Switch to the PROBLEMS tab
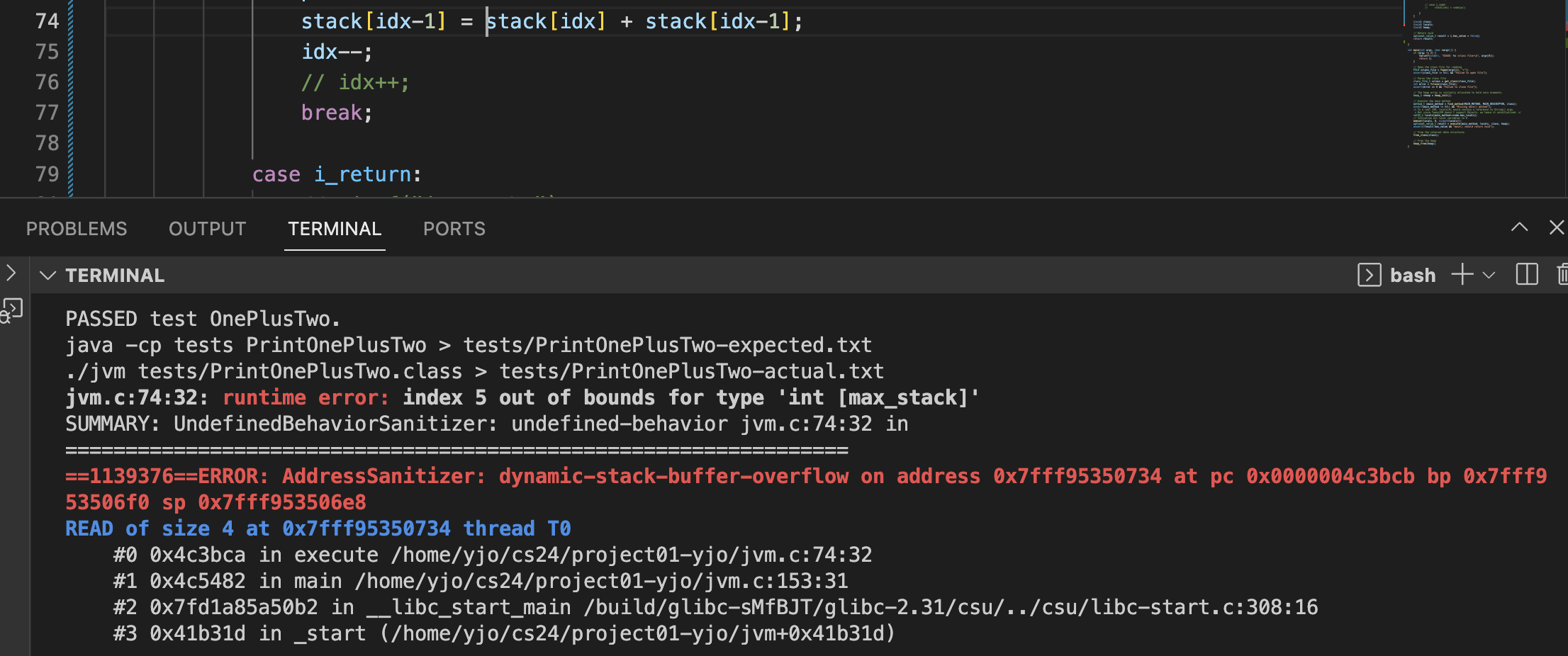 (x=77, y=229)
